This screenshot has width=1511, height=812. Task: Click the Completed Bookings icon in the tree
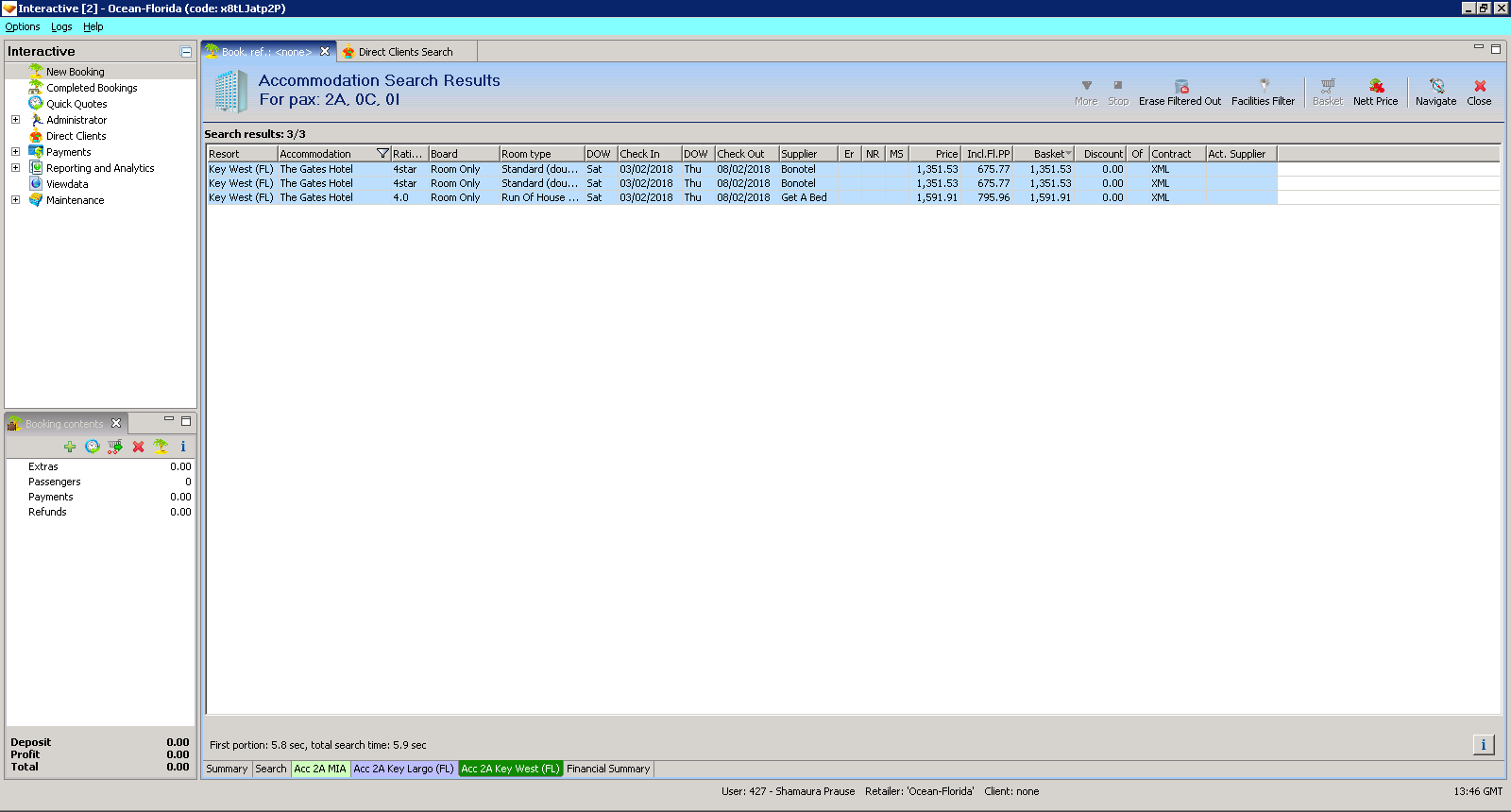tap(36, 87)
